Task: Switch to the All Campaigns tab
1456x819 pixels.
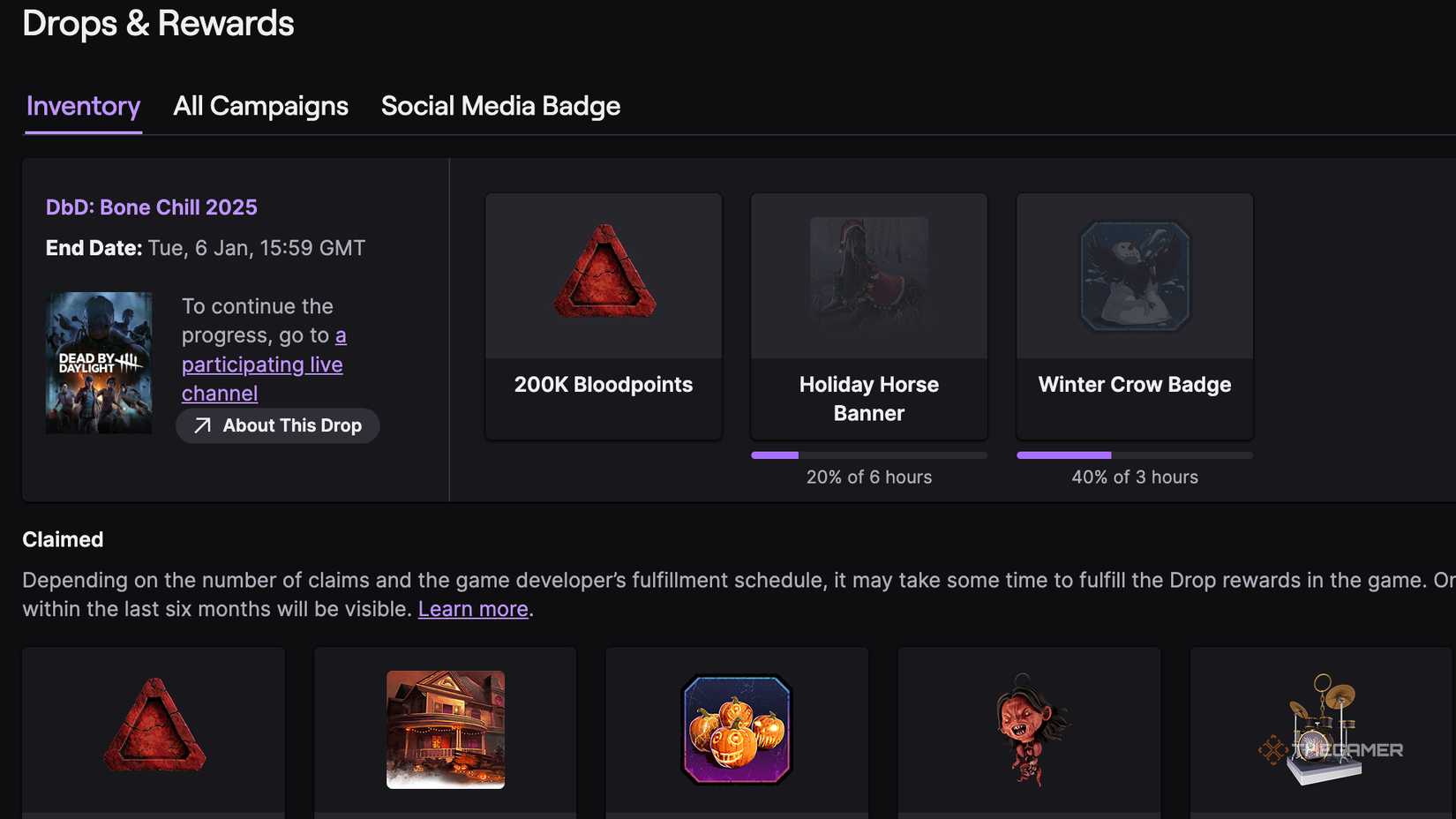Action: click(x=260, y=106)
